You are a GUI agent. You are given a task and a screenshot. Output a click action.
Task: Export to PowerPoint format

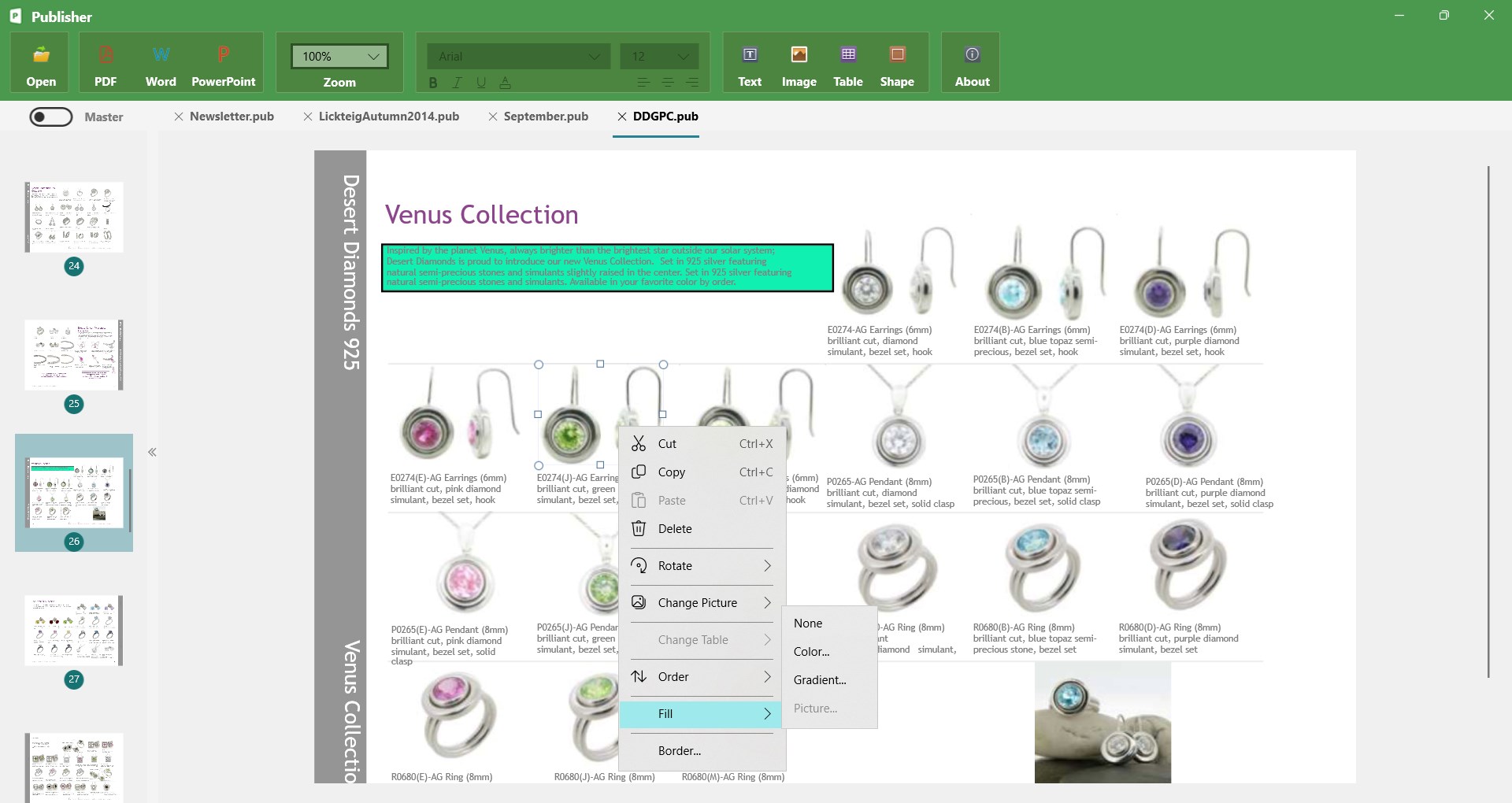click(223, 63)
